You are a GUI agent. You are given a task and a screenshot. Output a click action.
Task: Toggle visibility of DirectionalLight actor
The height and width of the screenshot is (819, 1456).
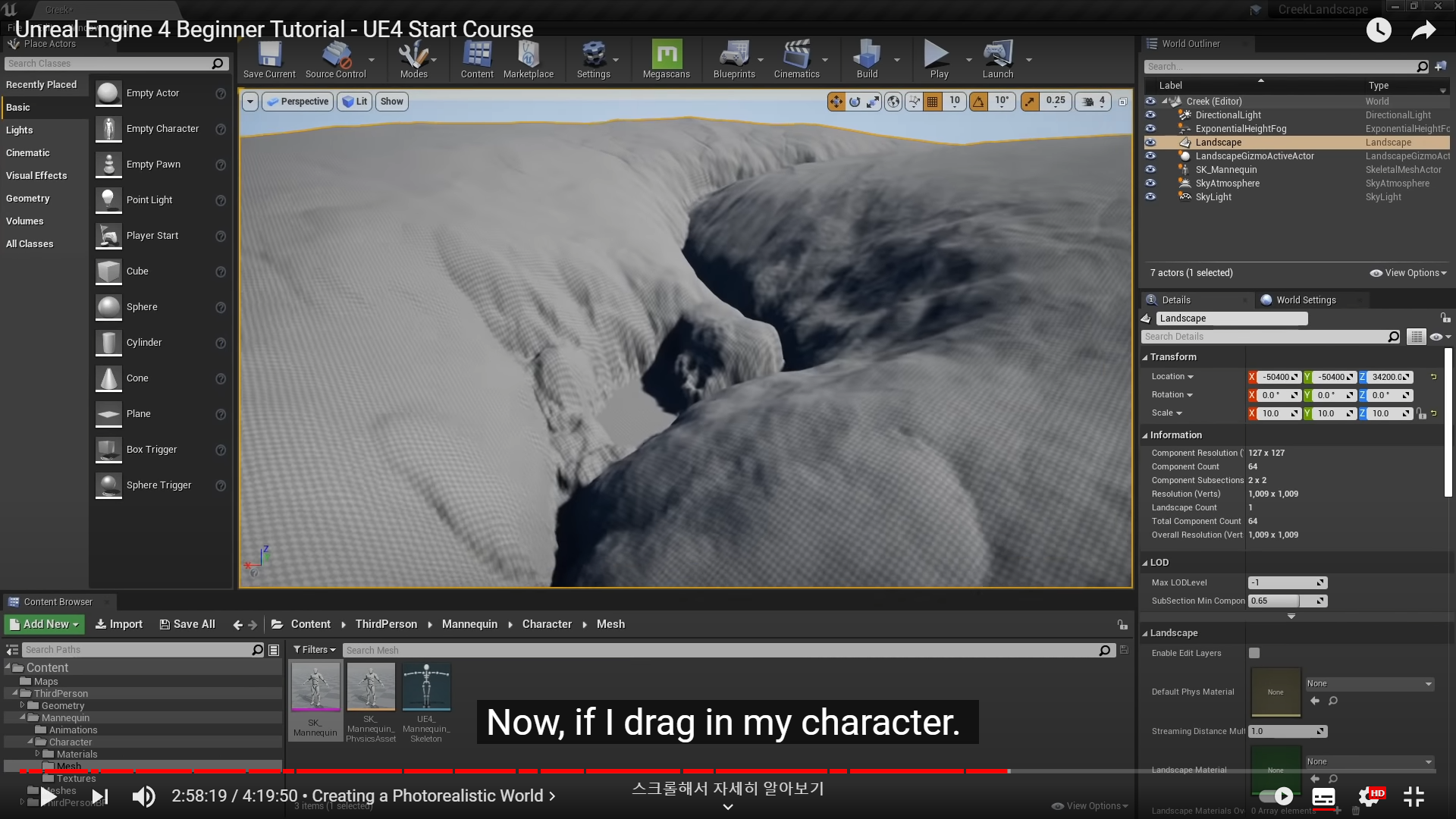[x=1150, y=115]
